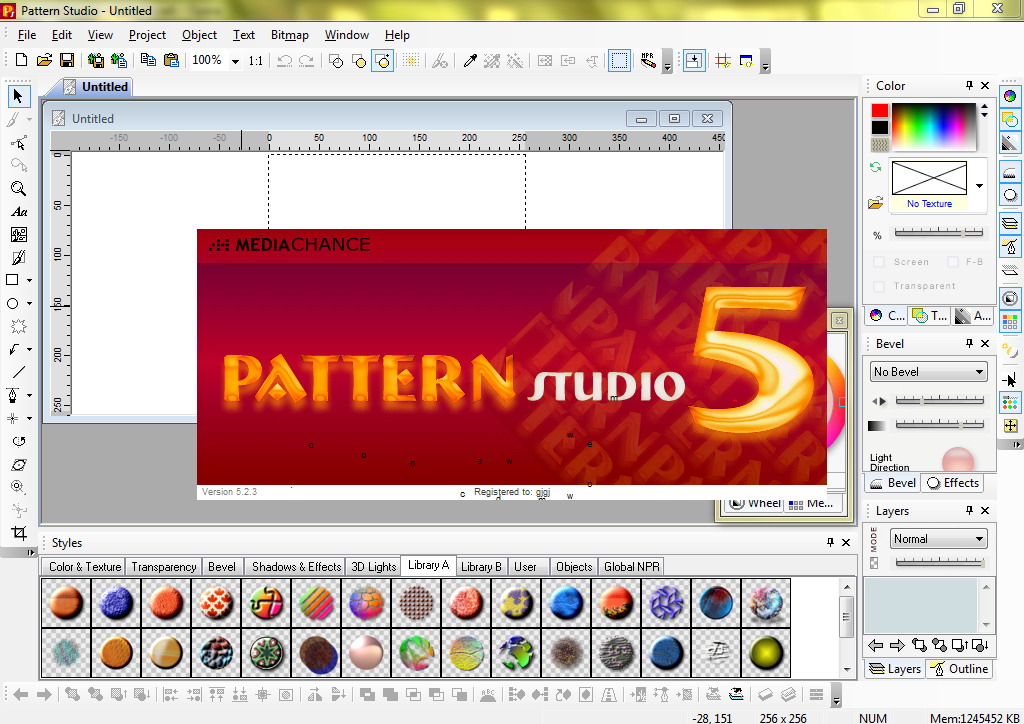The height and width of the screenshot is (724, 1024).
Task: Click the Open folder toolbar icon
Action: (x=44, y=60)
